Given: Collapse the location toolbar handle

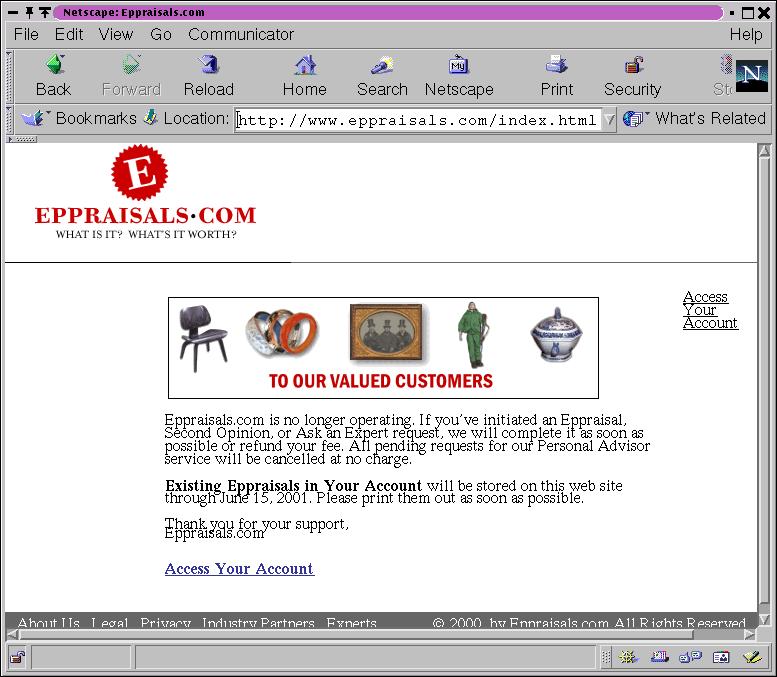Looking at the screenshot, I should [9, 119].
